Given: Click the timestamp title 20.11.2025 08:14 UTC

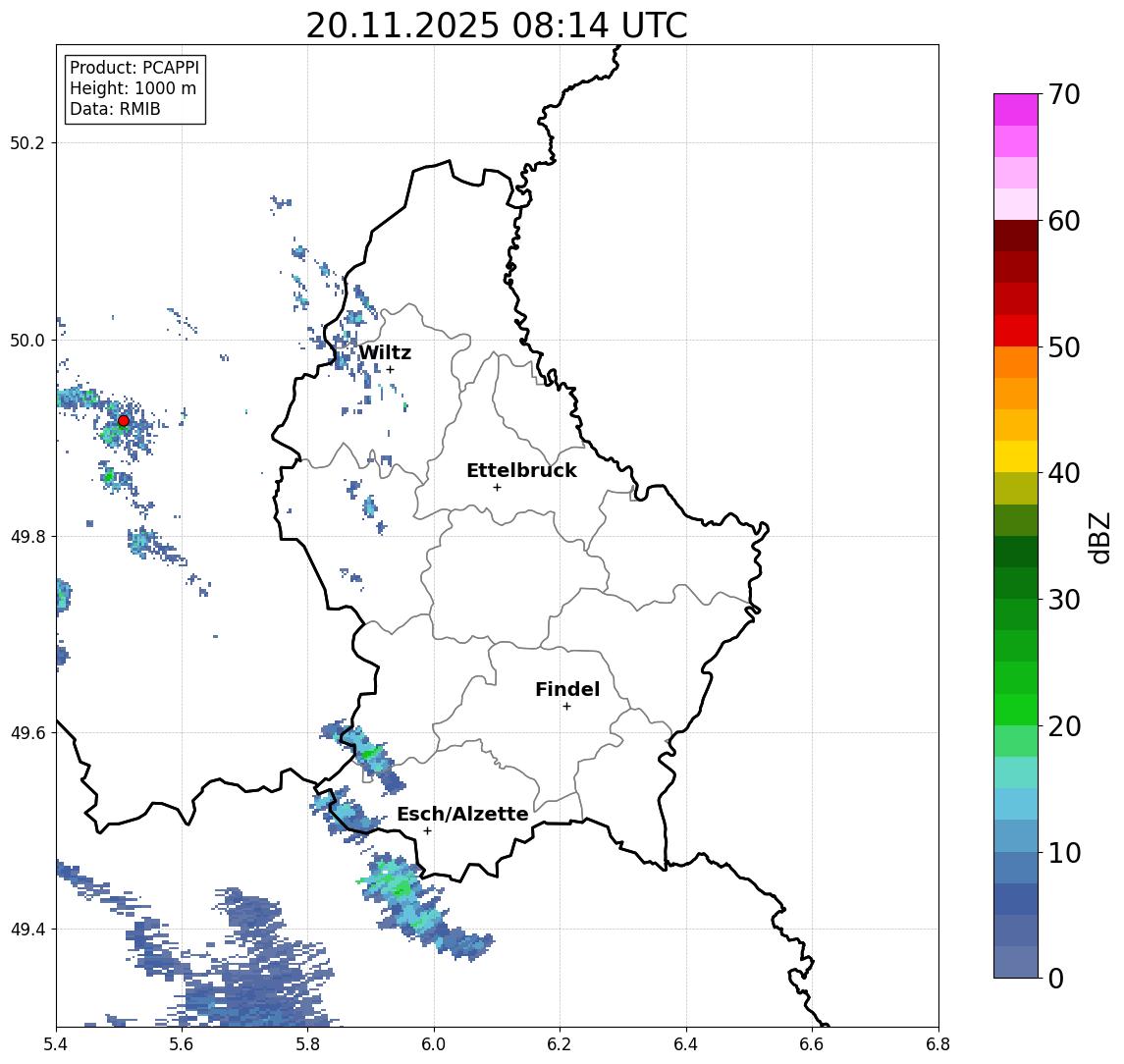Looking at the screenshot, I should [497, 26].
